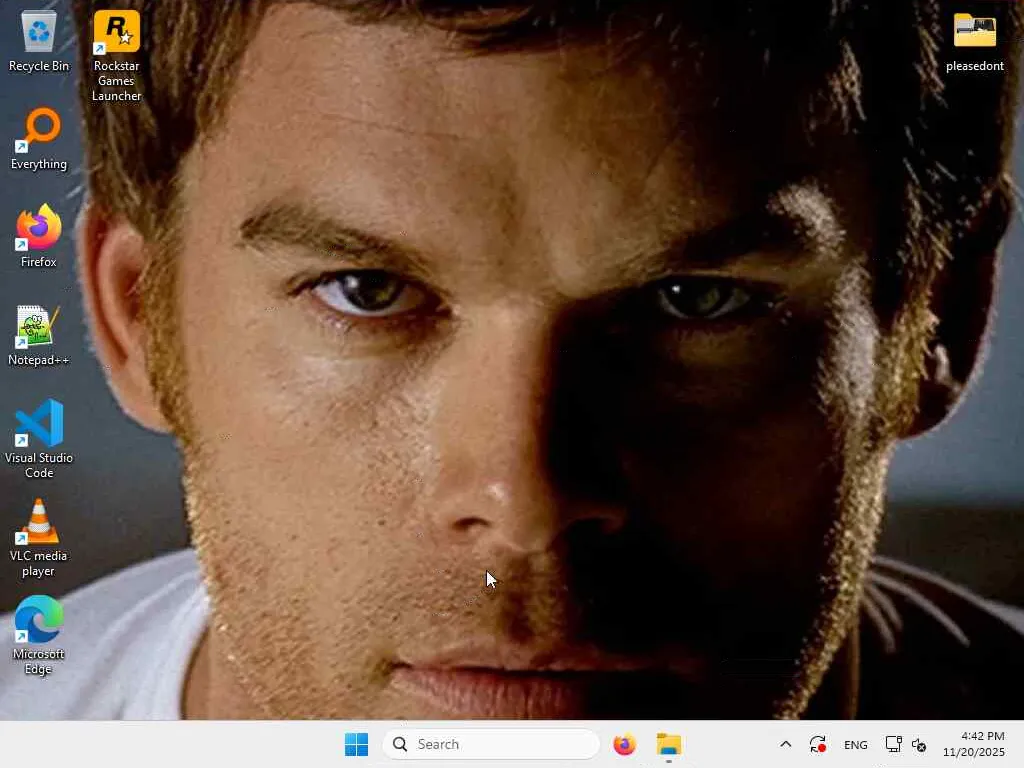
Task: Select the Recycle Bin desktop icon
Action: point(39,40)
